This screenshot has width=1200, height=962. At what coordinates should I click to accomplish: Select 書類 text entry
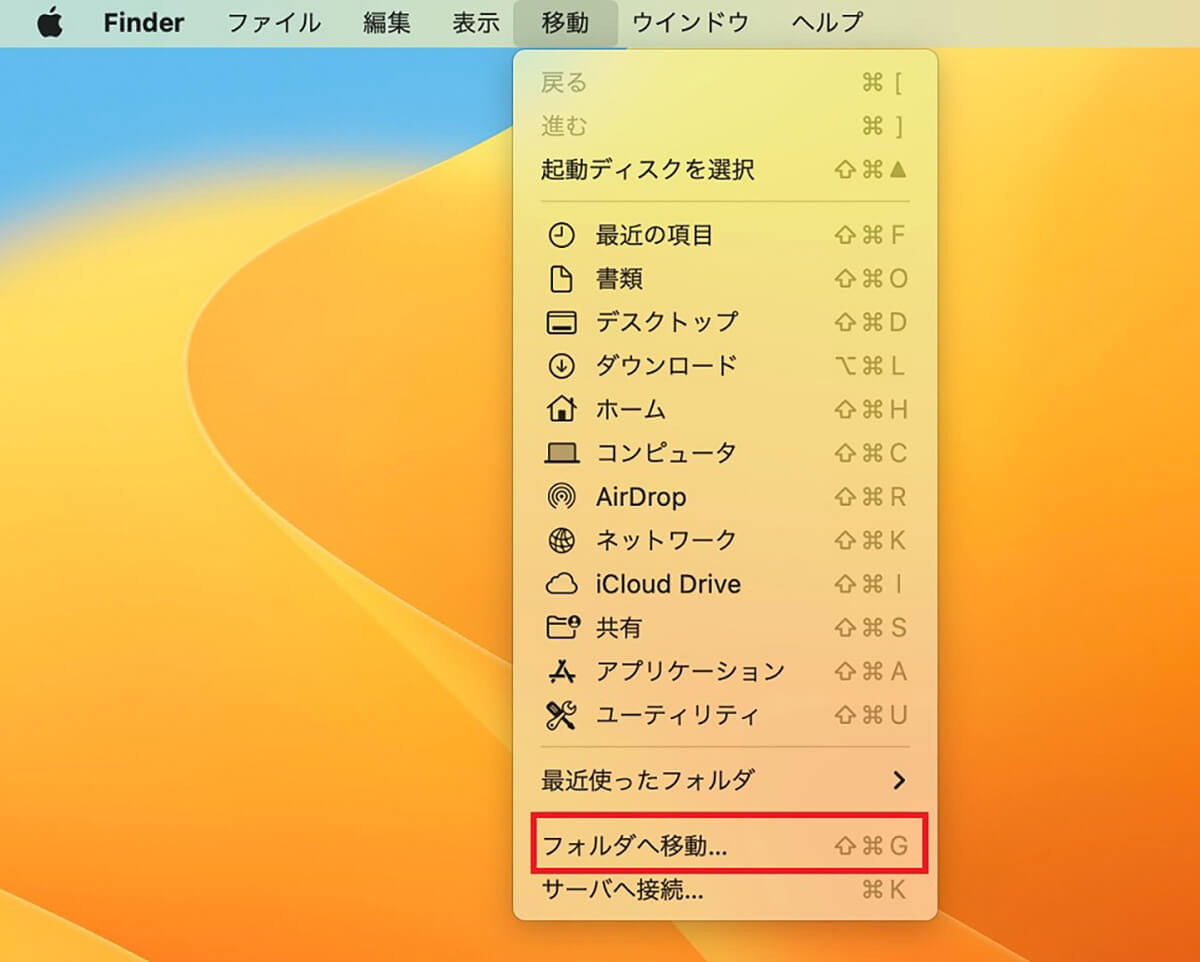(619, 279)
